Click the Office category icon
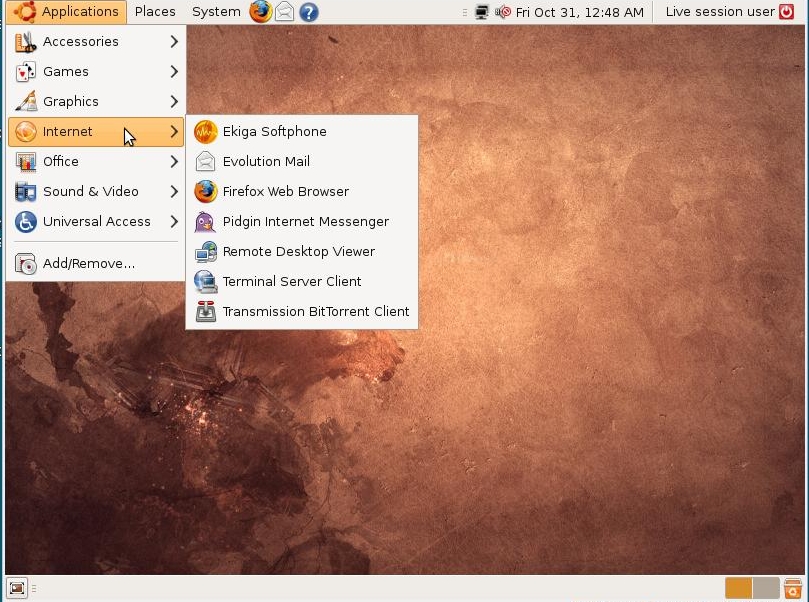This screenshot has height=602, width=809. 25,161
